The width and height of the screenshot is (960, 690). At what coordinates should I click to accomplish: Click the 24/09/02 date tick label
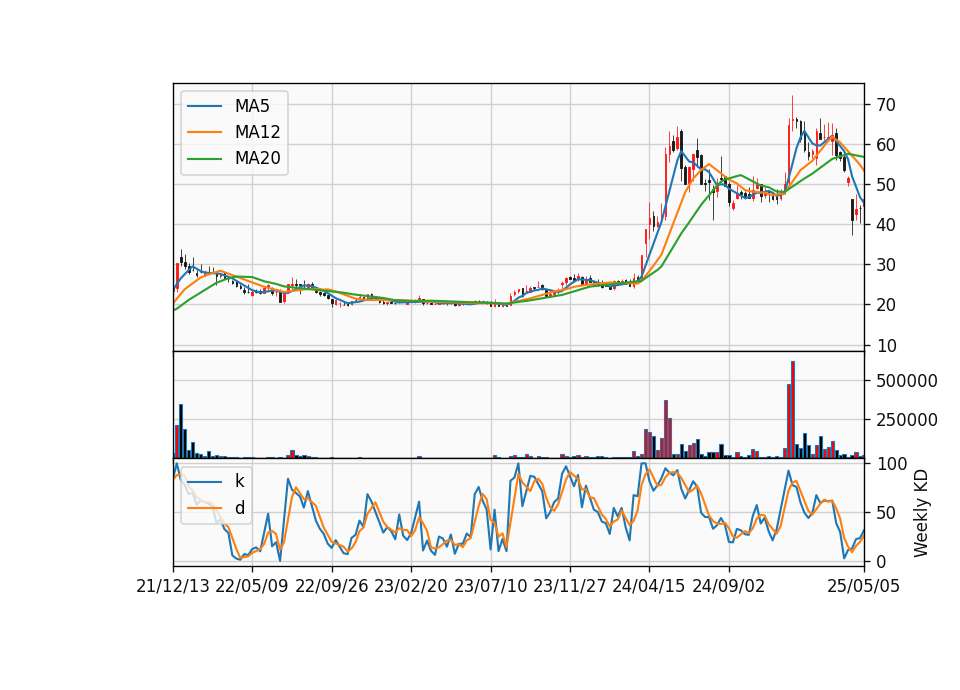pyautogui.click(x=729, y=586)
